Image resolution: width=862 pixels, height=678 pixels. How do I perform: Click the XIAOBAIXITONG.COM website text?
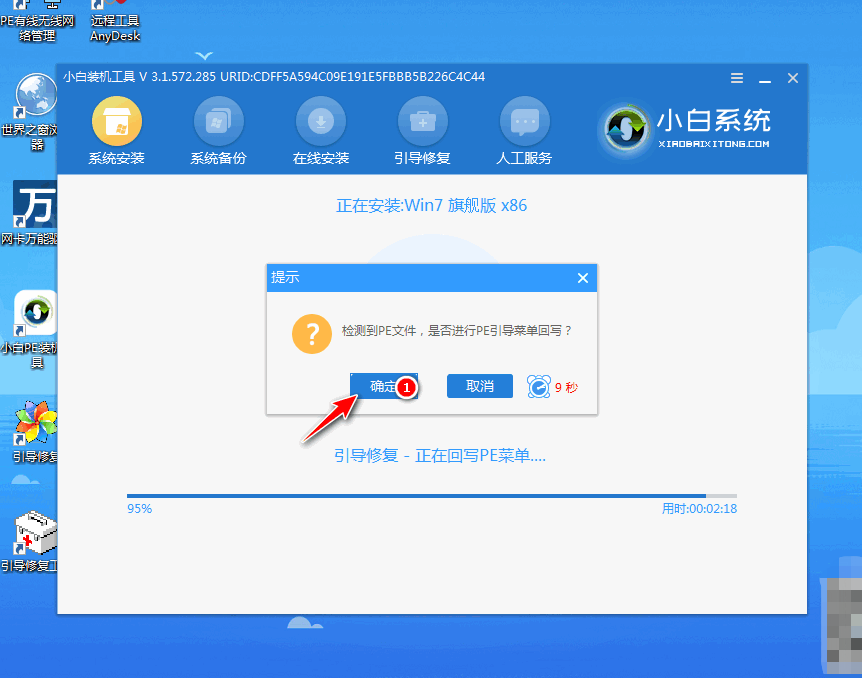(x=714, y=144)
